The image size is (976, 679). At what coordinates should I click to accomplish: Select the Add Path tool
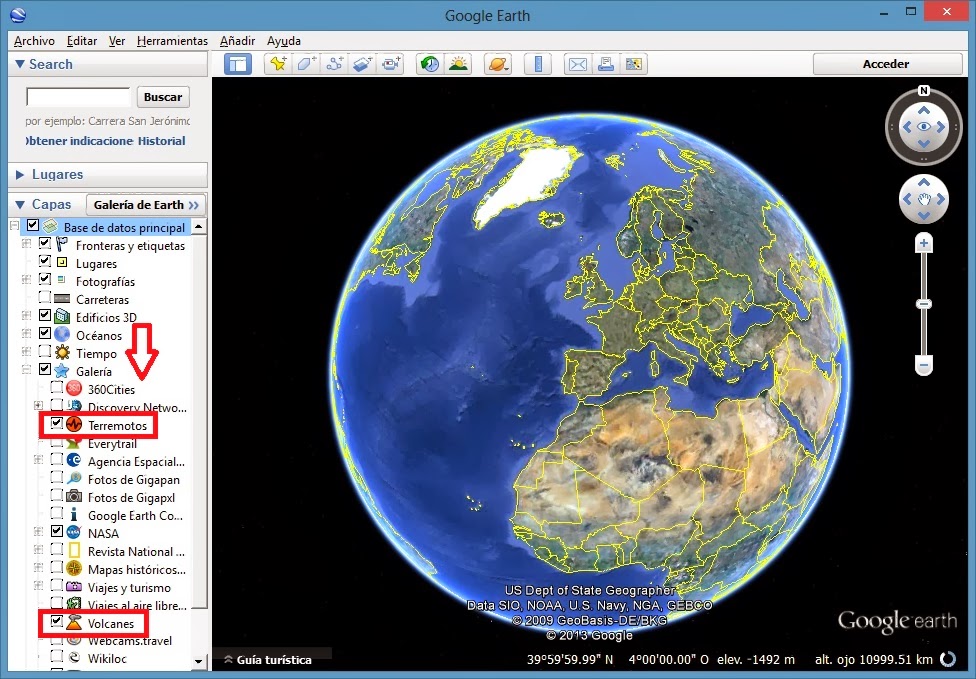click(x=336, y=63)
